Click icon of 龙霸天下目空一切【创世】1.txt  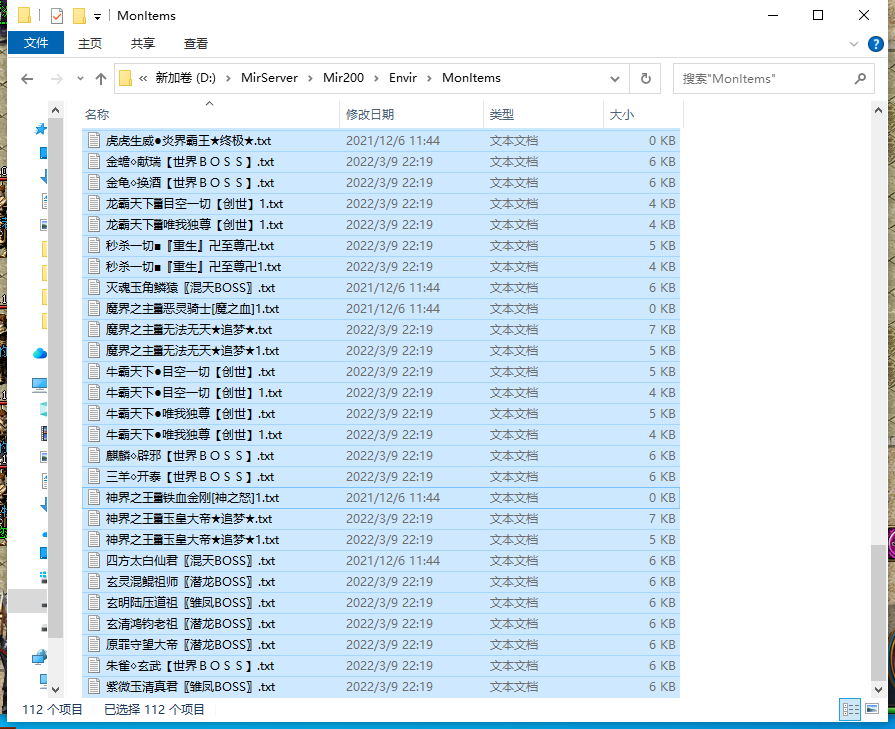tap(94, 203)
